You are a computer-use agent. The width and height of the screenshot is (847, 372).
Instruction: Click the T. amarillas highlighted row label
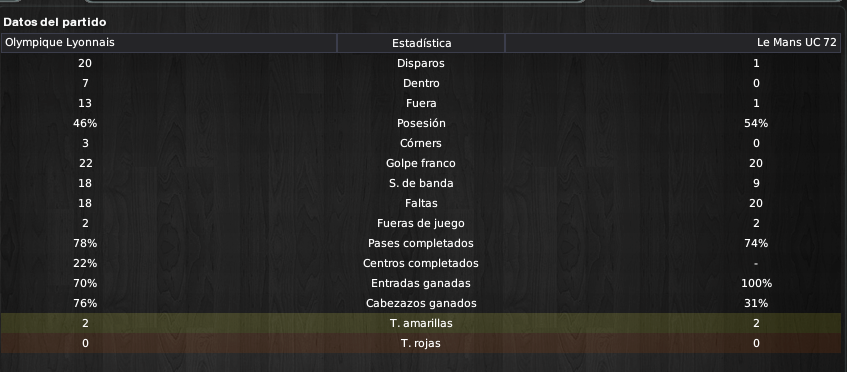[x=421, y=323]
